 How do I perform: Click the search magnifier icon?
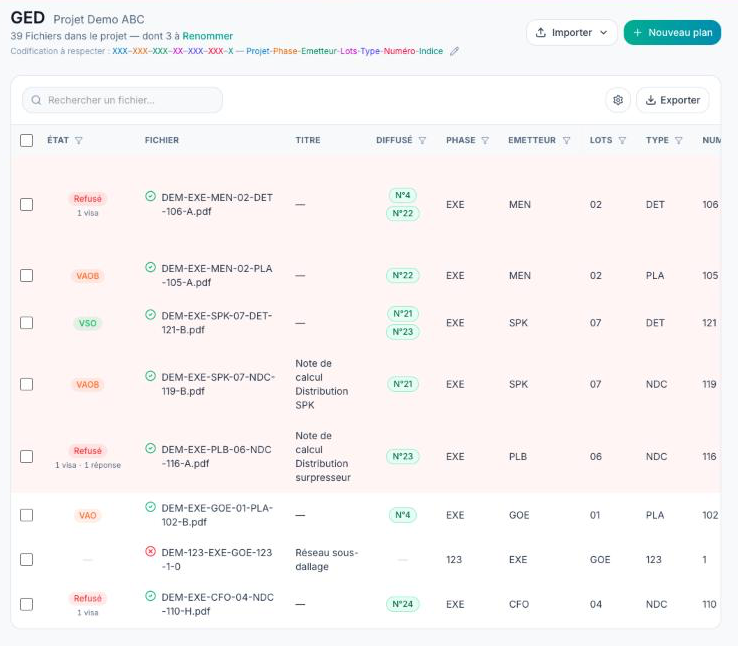tap(36, 100)
